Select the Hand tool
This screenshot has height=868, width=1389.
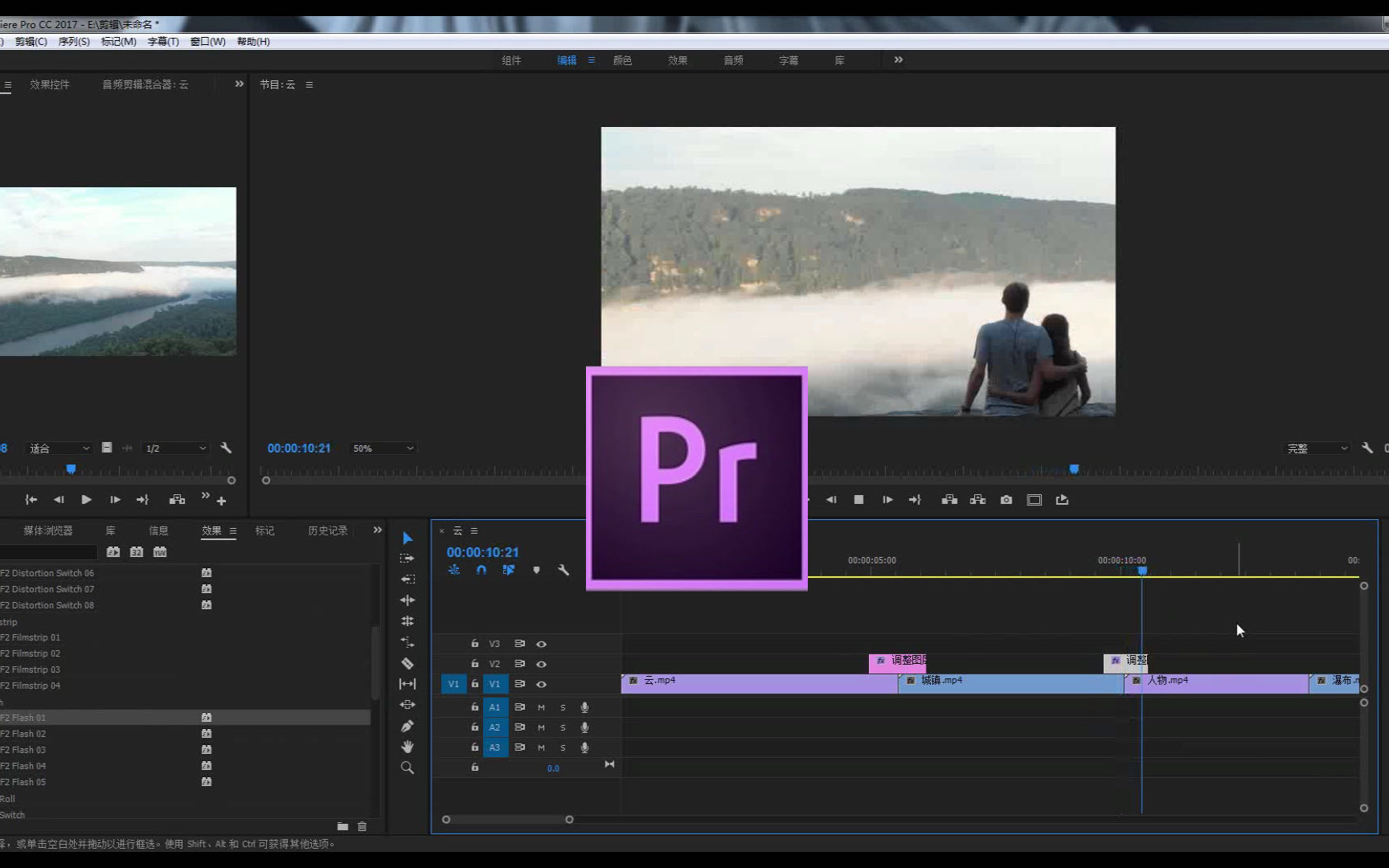click(408, 747)
